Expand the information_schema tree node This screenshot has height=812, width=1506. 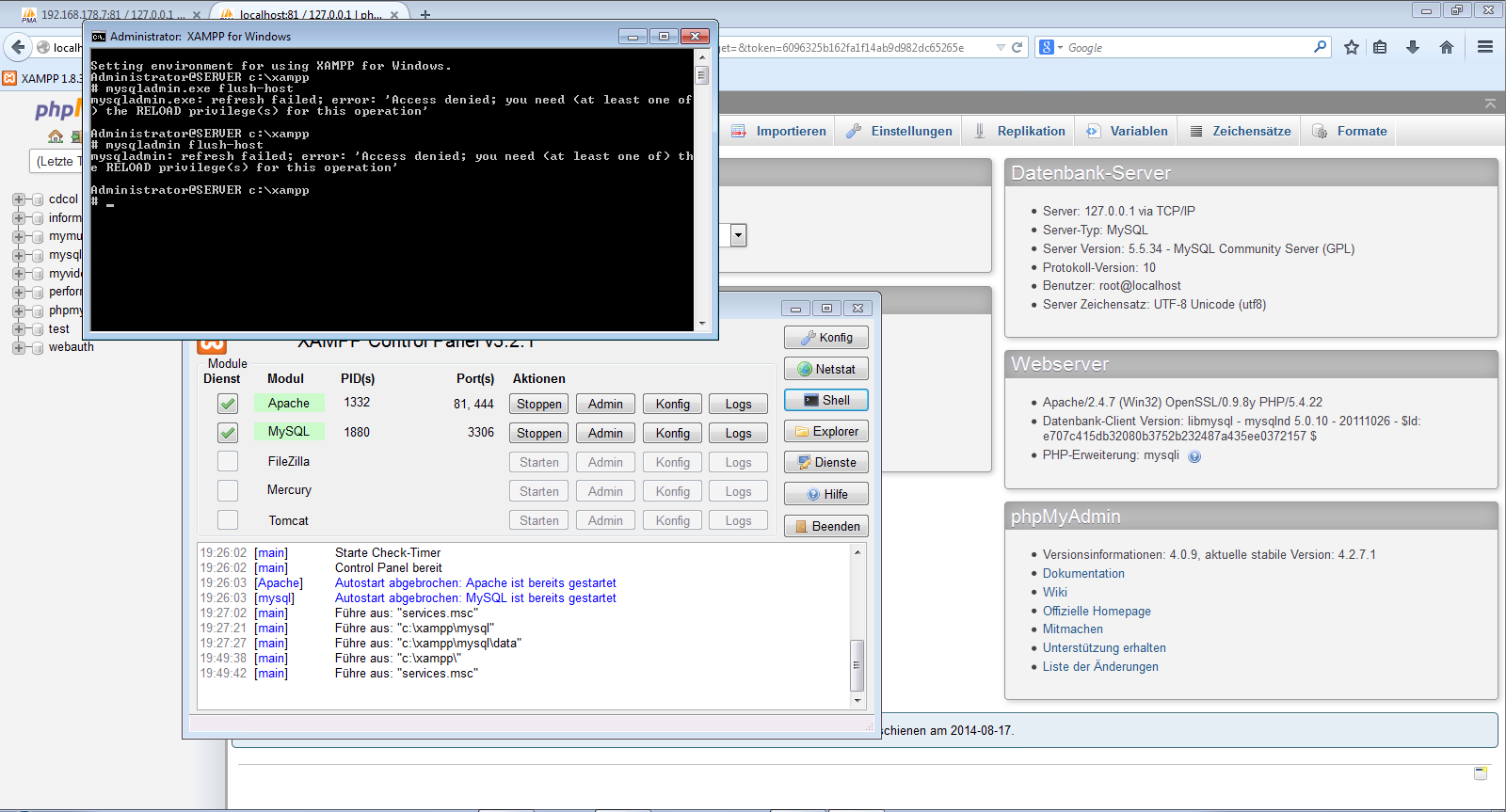[18, 218]
